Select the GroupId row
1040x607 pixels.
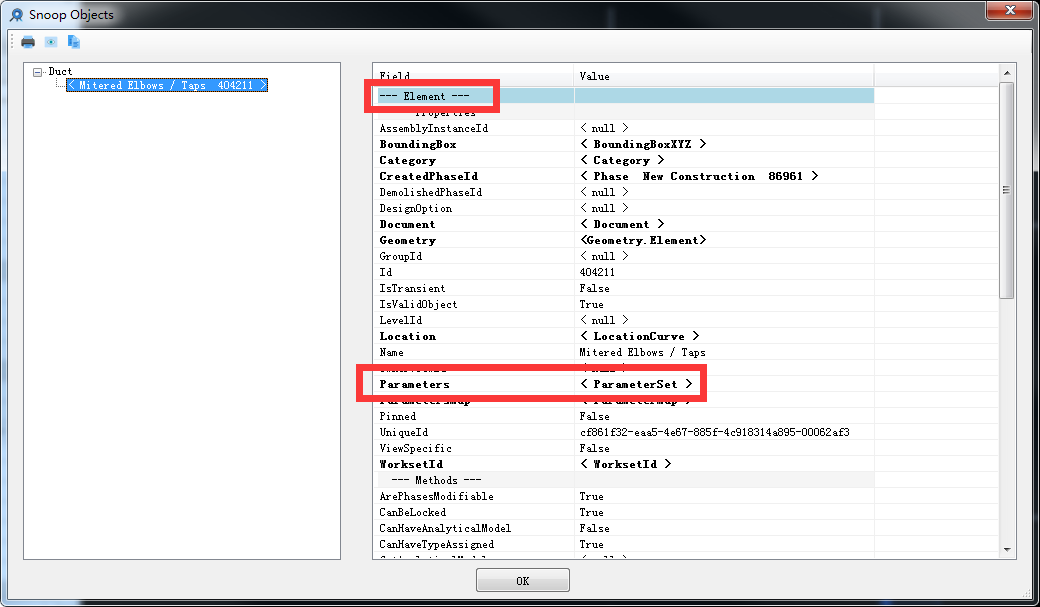click(x=623, y=256)
